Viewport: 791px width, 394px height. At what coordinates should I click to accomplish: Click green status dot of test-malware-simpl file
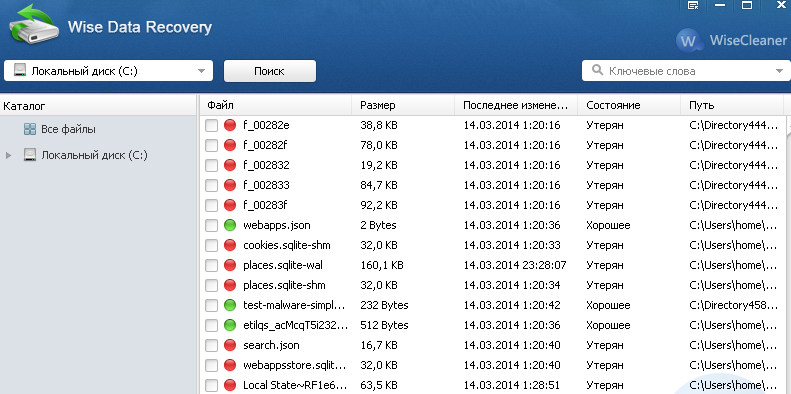[230, 305]
